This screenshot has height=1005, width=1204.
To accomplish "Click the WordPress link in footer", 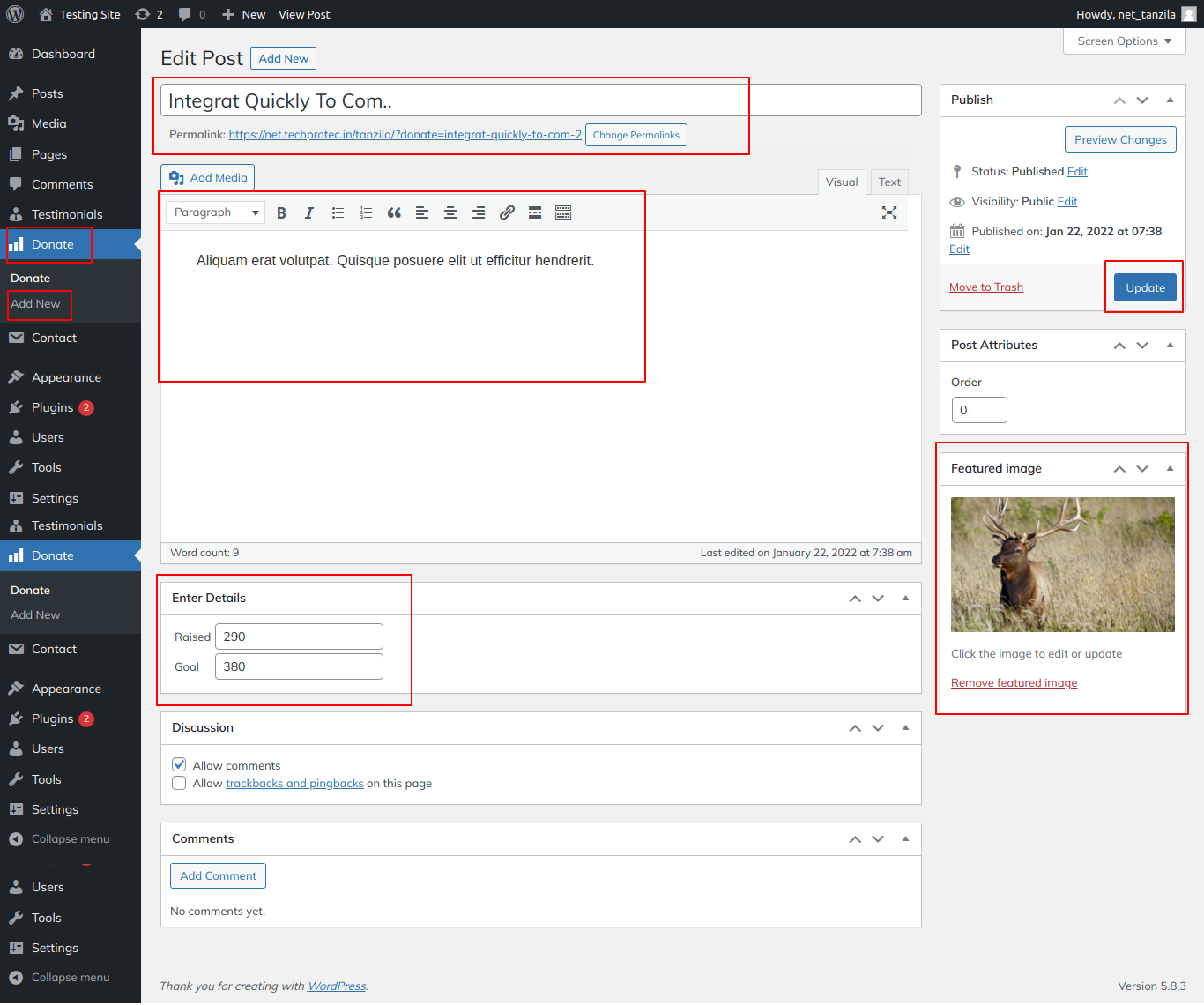I will click(x=337, y=986).
